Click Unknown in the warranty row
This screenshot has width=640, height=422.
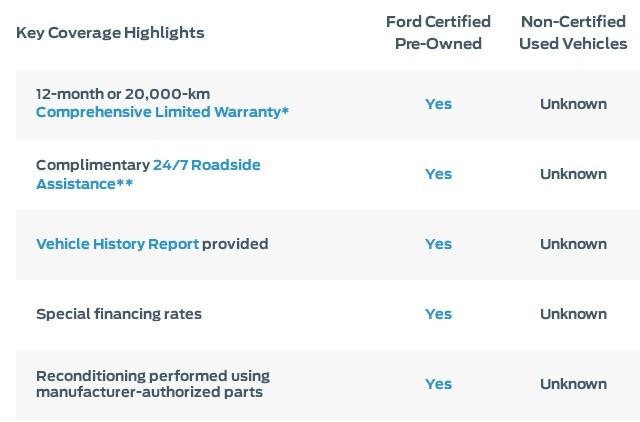[x=573, y=104]
